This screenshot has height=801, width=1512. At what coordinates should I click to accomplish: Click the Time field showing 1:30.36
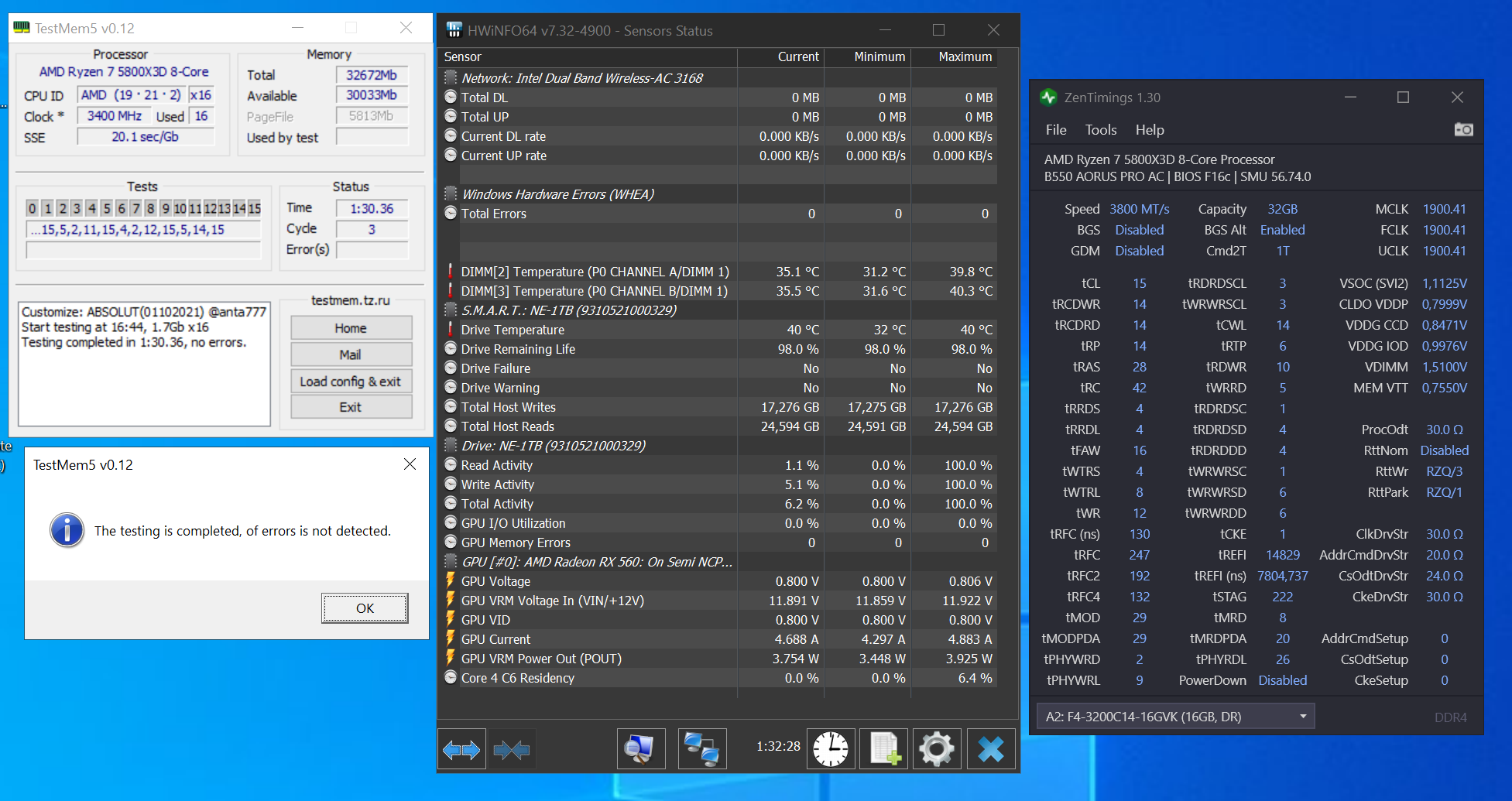[372, 209]
